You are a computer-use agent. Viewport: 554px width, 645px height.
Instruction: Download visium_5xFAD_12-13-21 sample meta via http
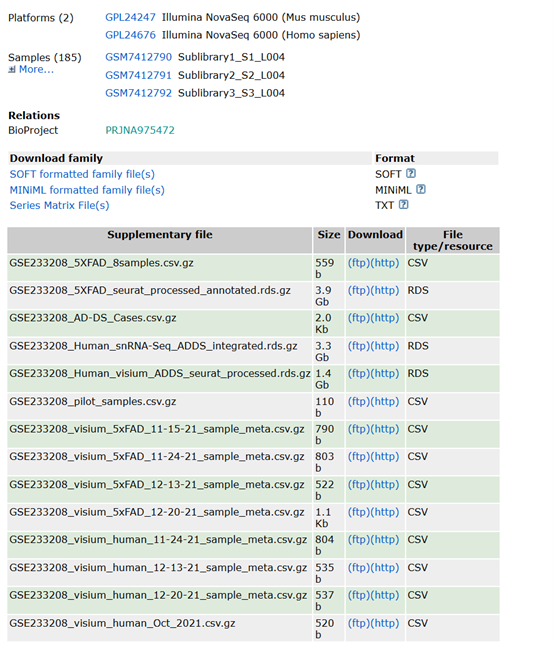(x=385, y=485)
